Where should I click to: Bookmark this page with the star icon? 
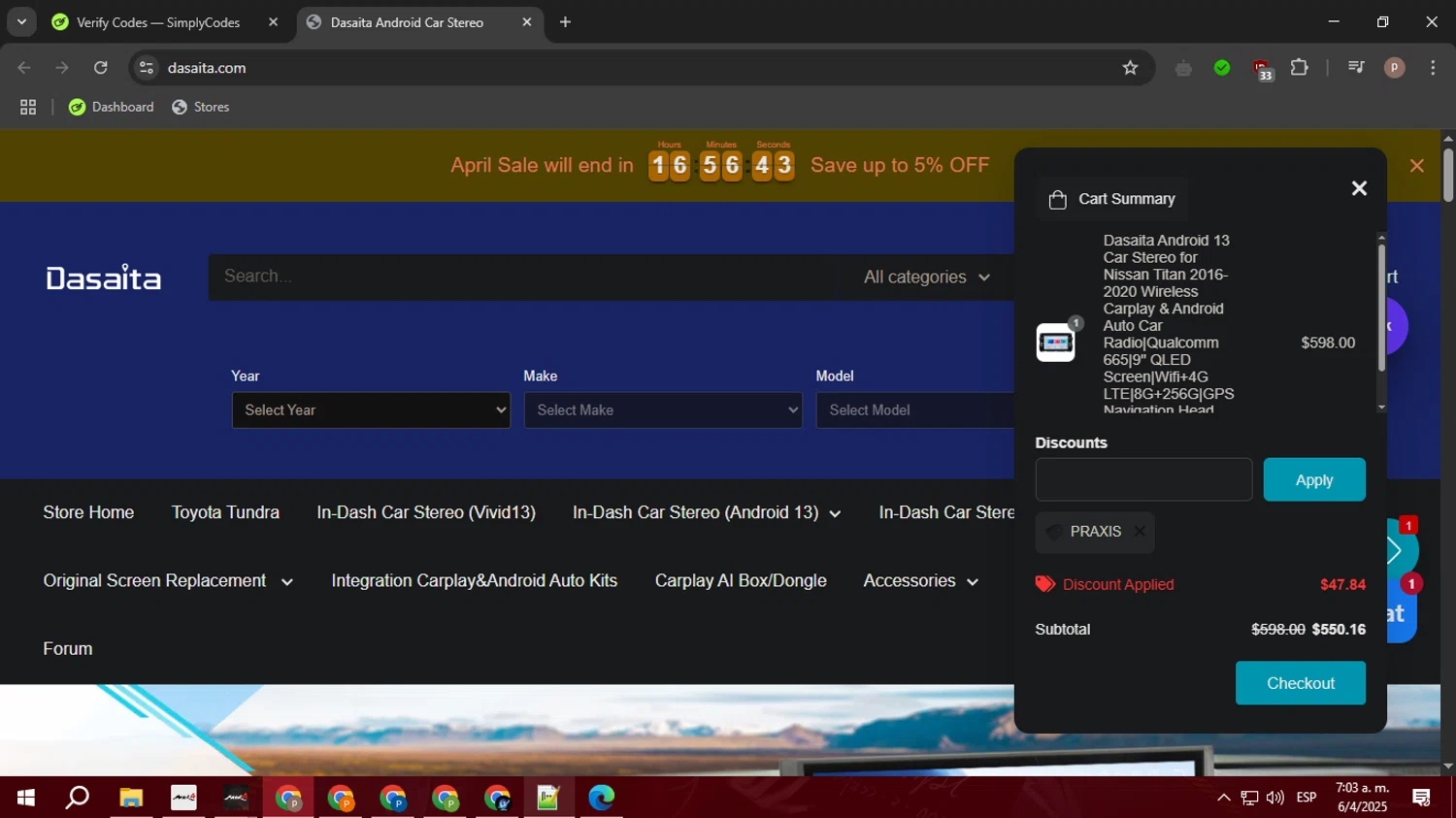coord(1130,68)
